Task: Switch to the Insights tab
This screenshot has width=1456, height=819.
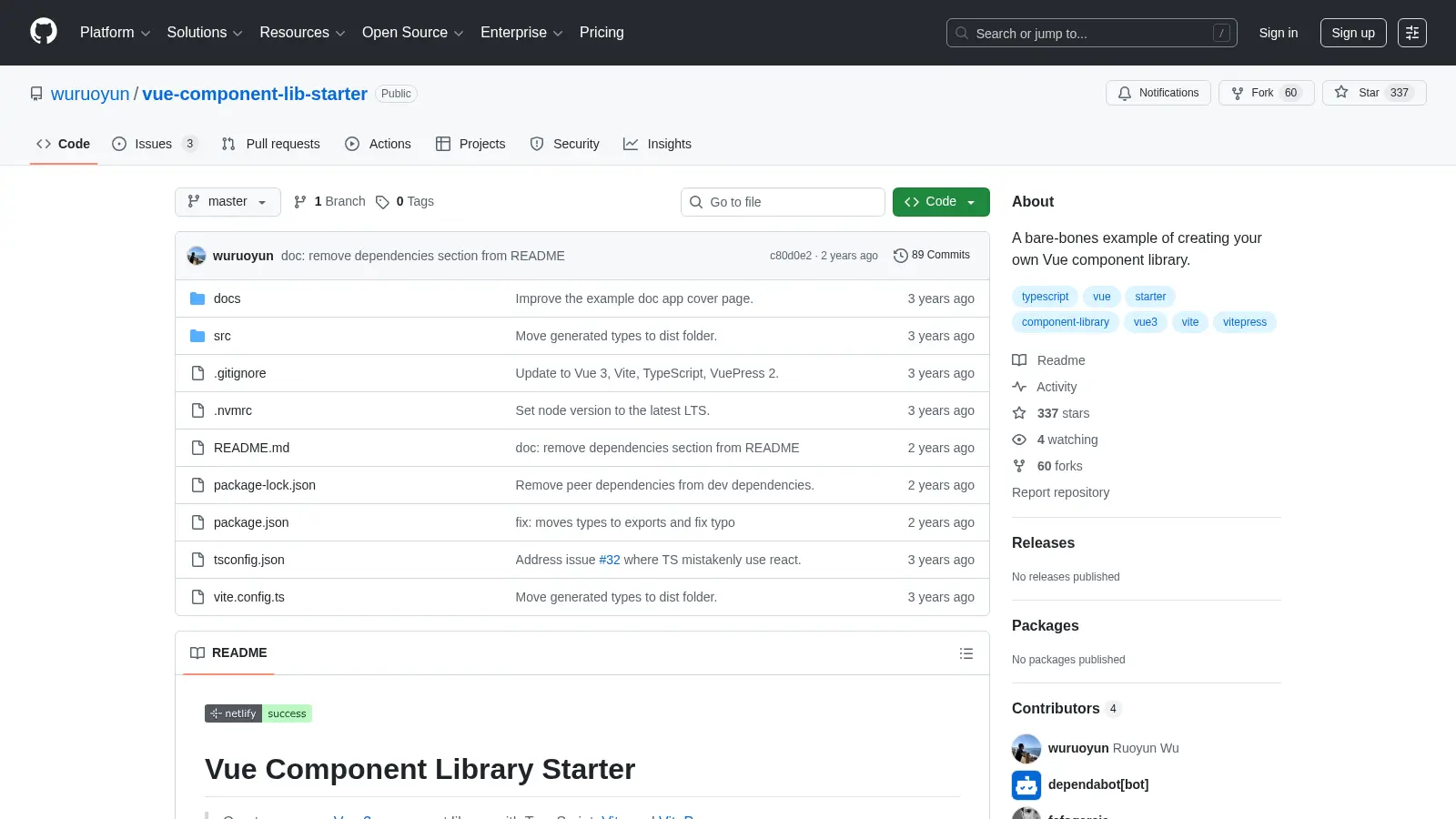Action: pos(657,144)
